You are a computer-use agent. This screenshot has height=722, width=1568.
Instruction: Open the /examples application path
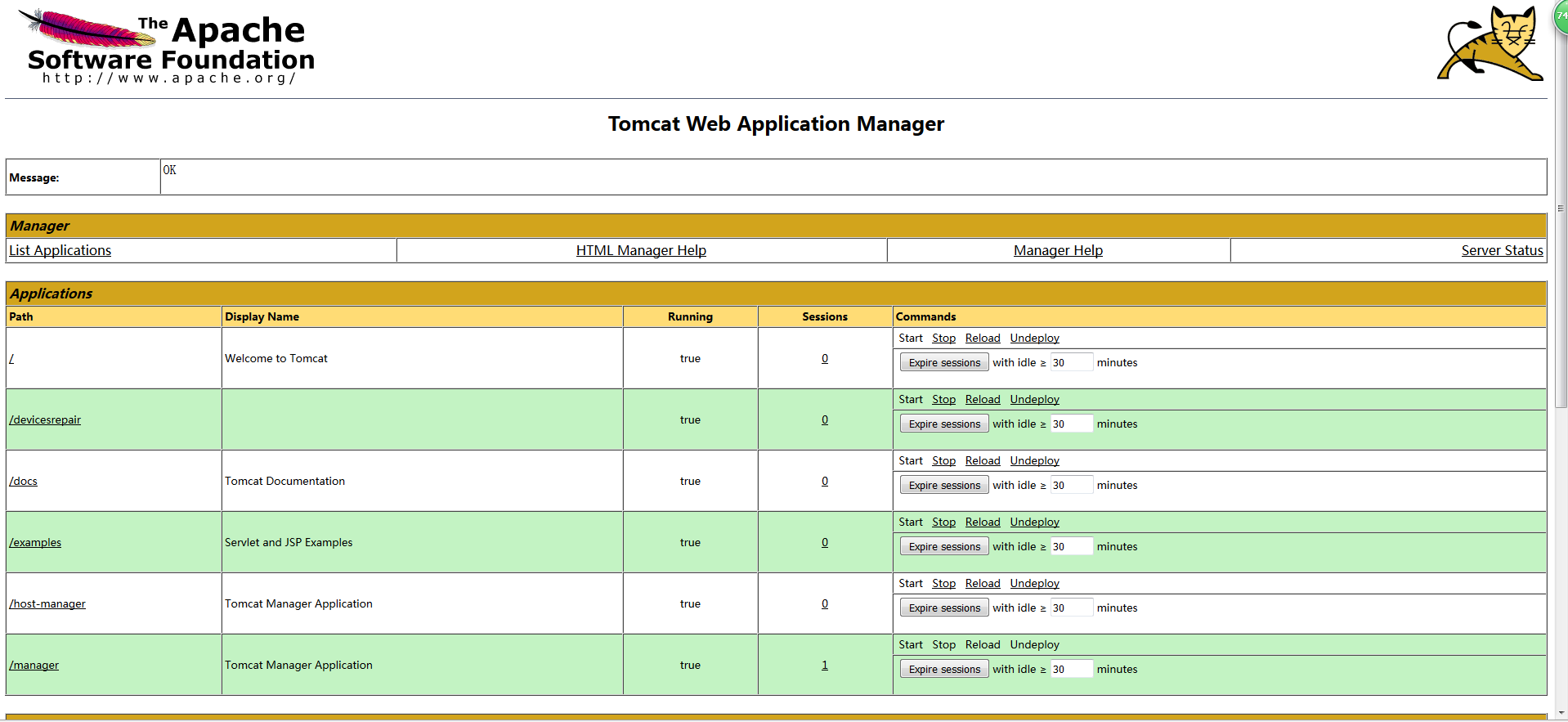point(35,542)
